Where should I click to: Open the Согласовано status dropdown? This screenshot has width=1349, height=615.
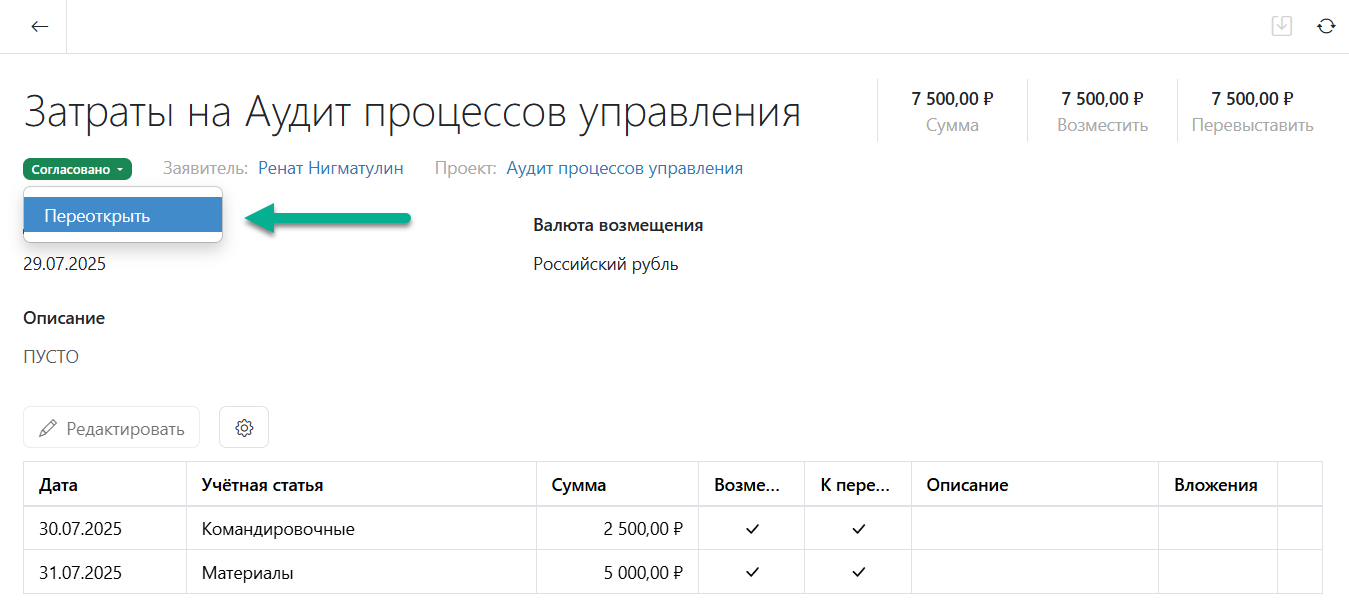77,169
